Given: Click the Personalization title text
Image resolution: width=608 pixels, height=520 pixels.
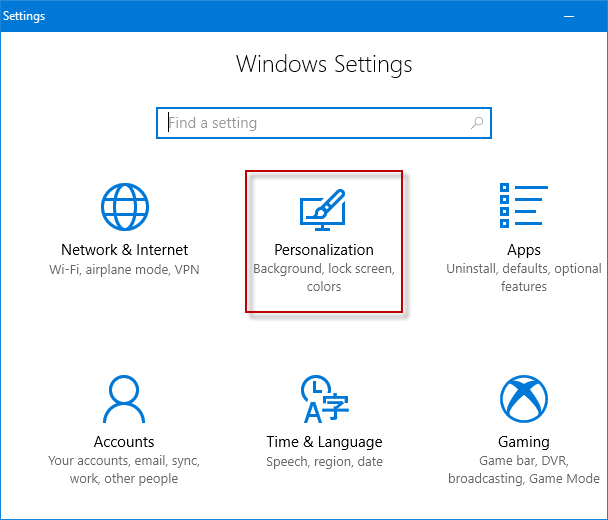Looking at the screenshot, I should pyautogui.click(x=324, y=250).
